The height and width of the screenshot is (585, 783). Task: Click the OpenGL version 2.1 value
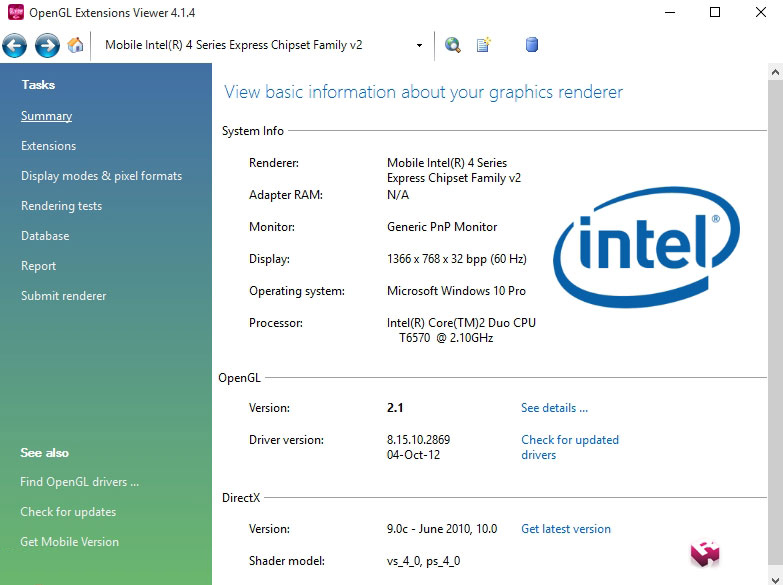tap(395, 408)
